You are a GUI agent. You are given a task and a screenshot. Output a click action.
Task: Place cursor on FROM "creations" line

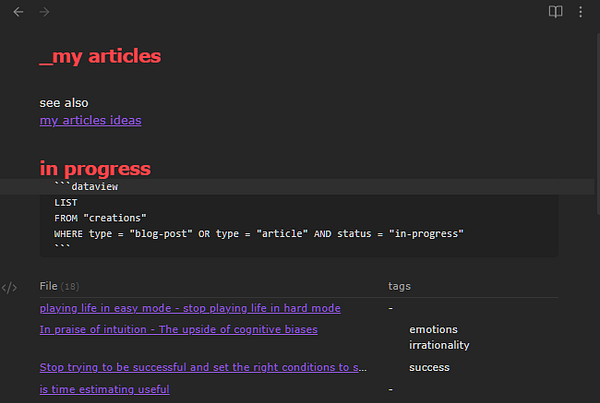pyautogui.click(x=100, y=217)
